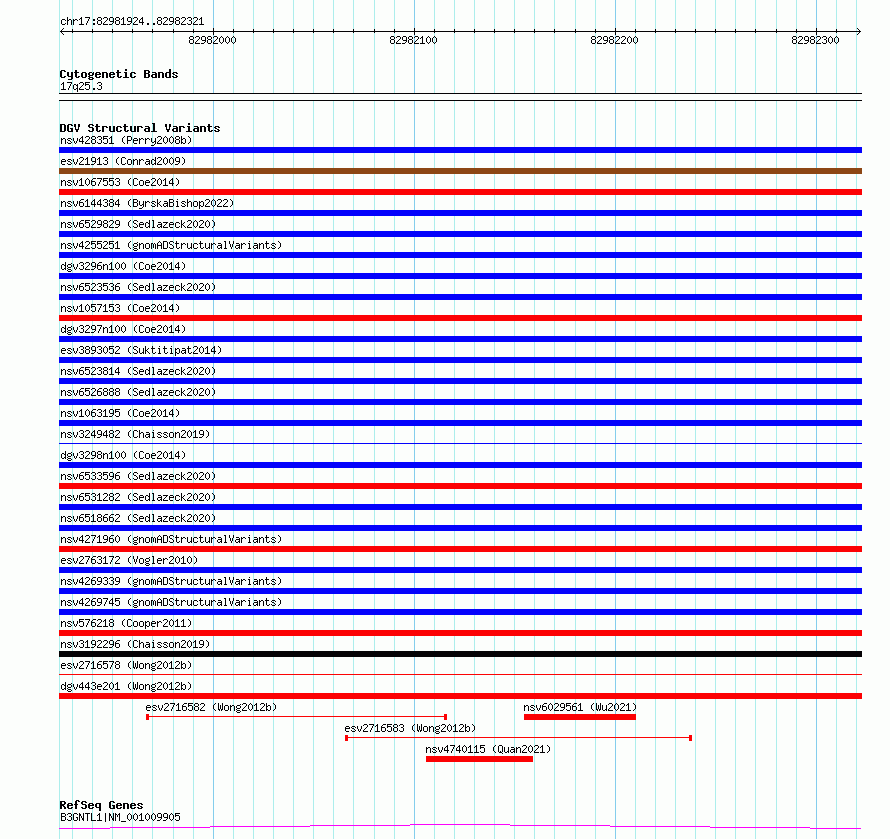Click dgv443e201 (Wong2012b) label
Viewport: 890px width, 839px height.
point(126,686)
